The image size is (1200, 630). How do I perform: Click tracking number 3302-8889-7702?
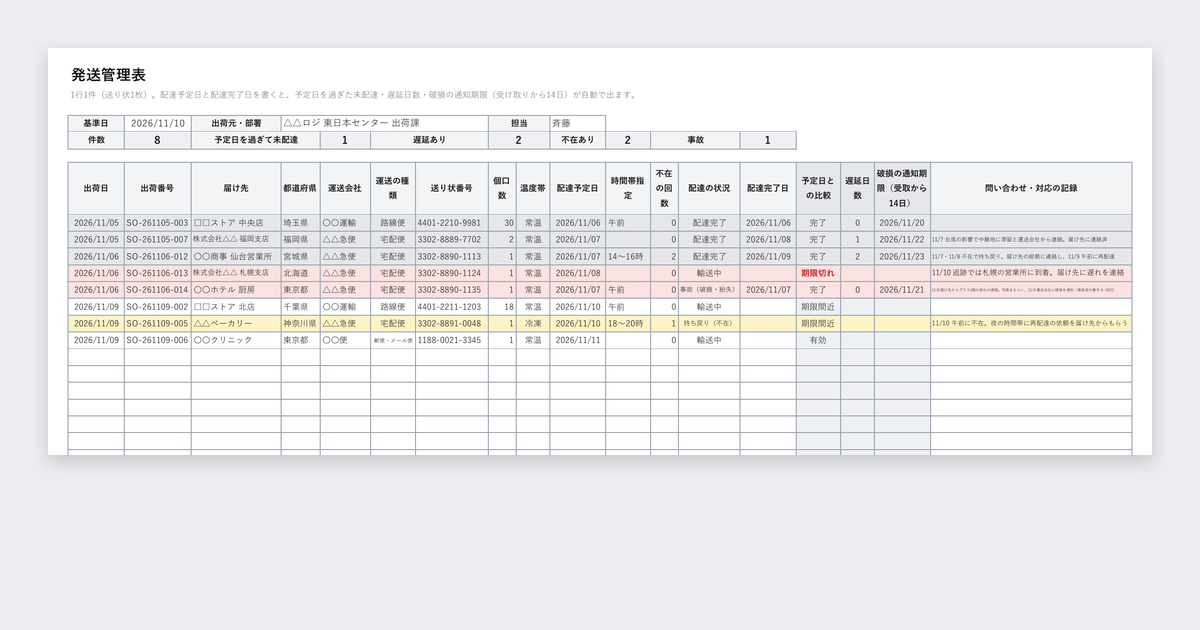[x=451, y=240]
